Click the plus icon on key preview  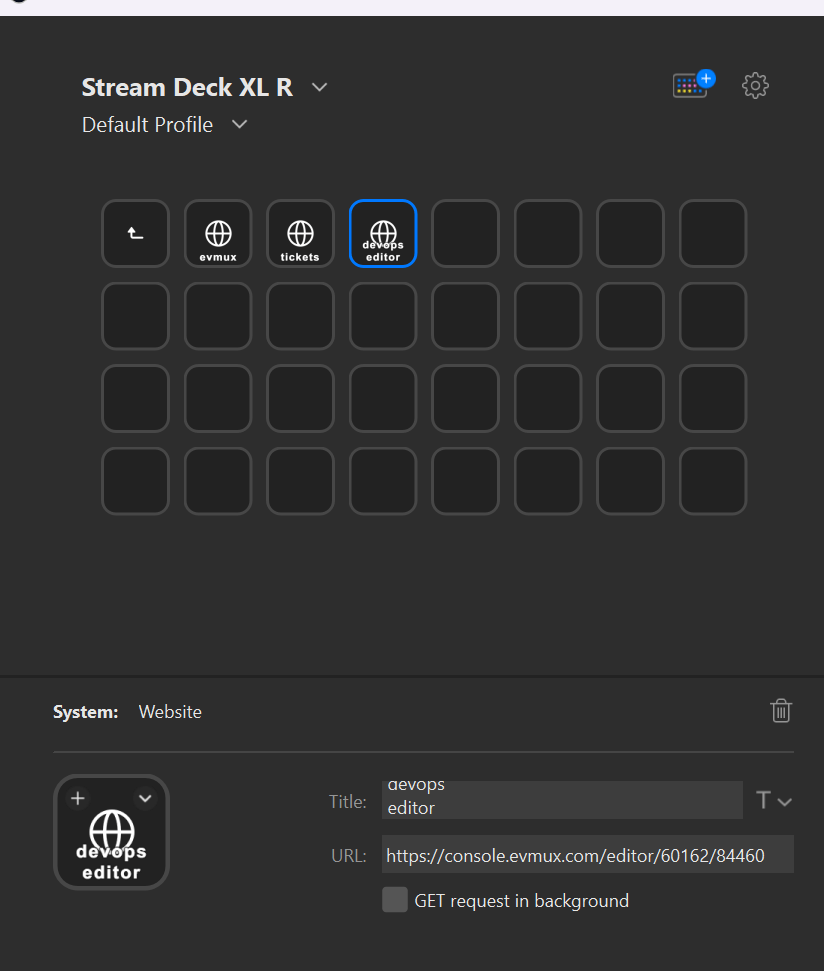pyautogui.click(x=78, y=798)
